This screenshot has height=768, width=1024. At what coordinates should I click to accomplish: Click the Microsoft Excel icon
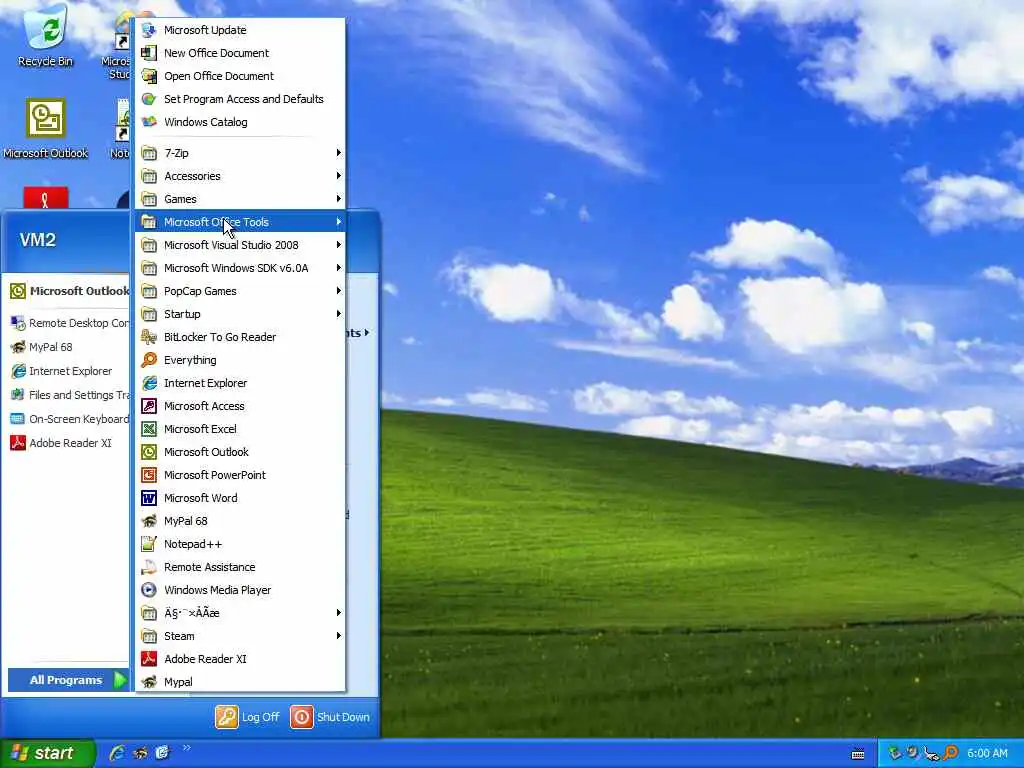(149, 429)
